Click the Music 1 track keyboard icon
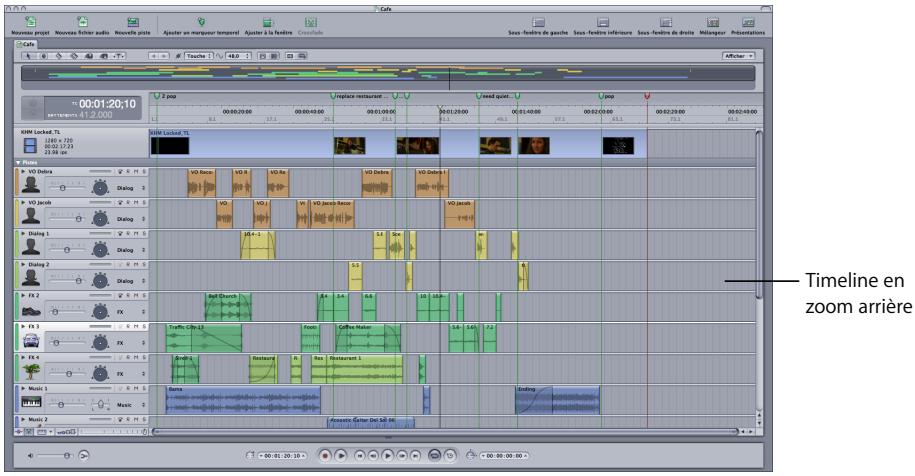This screenshot has width=915, height=476. 31,402
